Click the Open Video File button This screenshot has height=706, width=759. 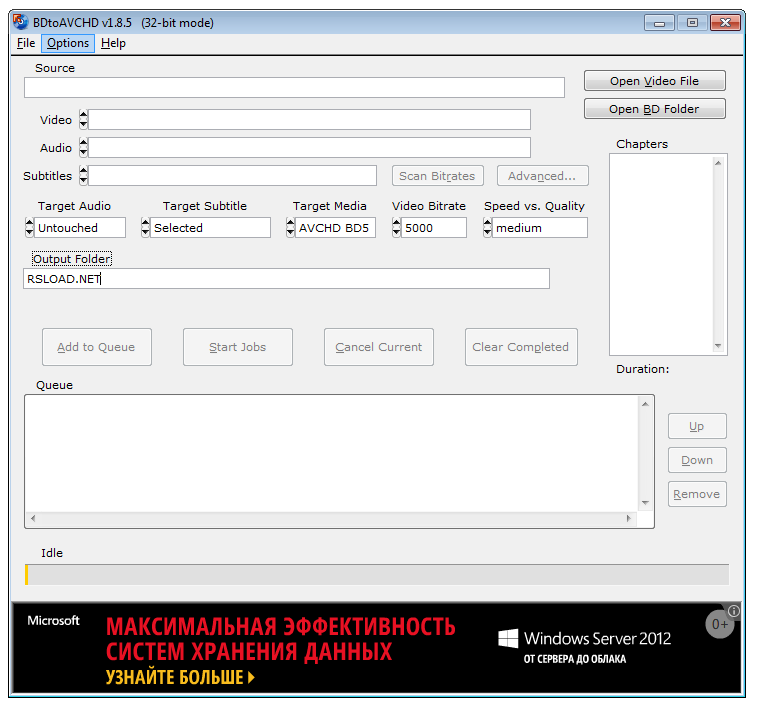[x=654, y=81]
